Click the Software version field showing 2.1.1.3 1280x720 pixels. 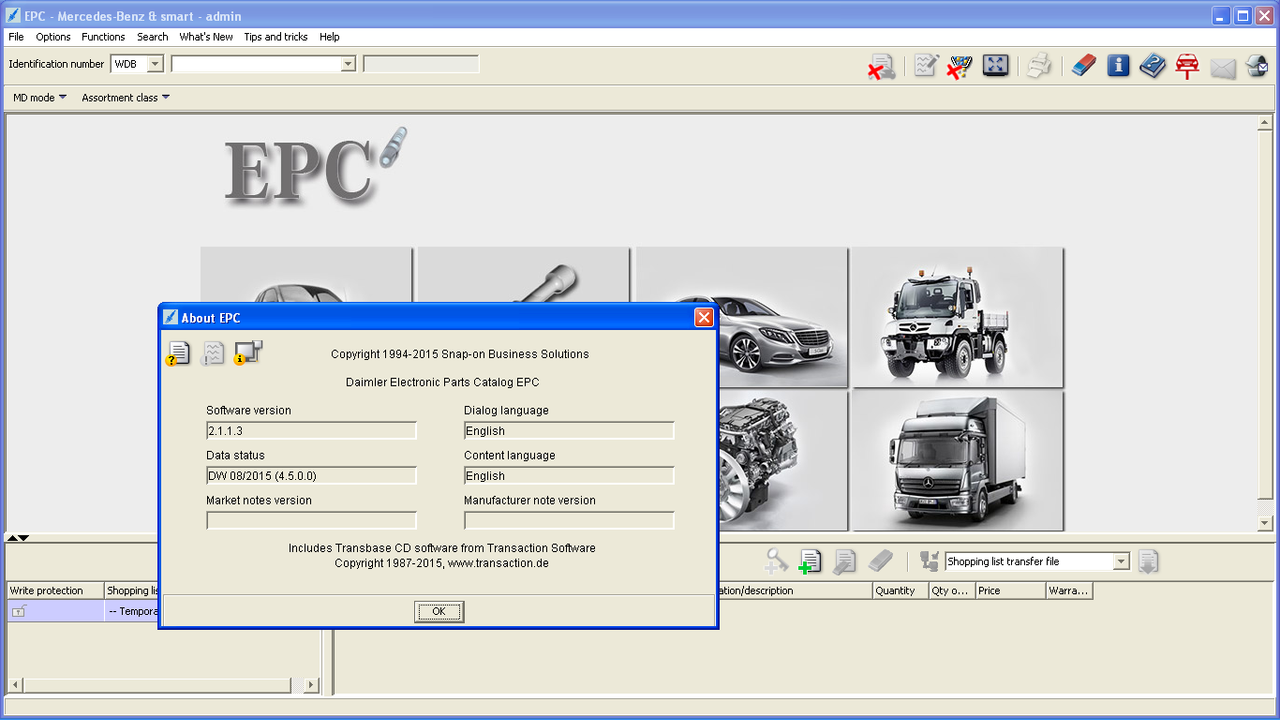[311, 431]
